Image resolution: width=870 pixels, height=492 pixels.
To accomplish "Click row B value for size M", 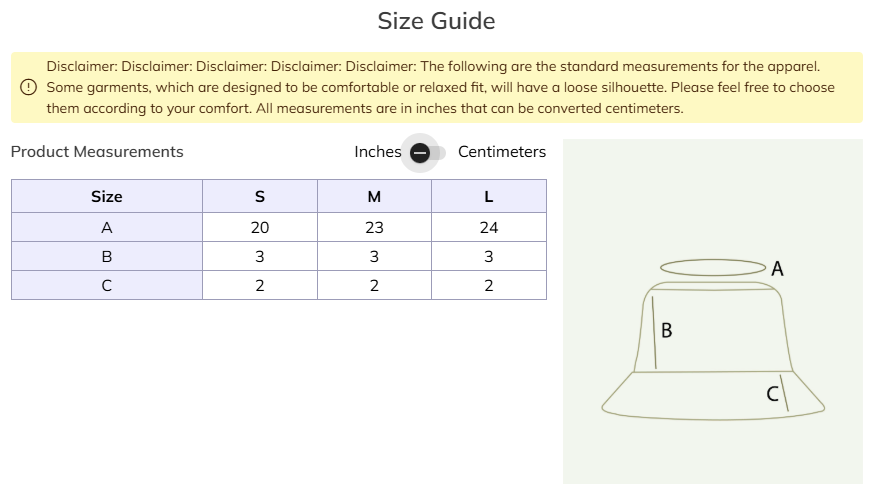I will click(374, 256).
